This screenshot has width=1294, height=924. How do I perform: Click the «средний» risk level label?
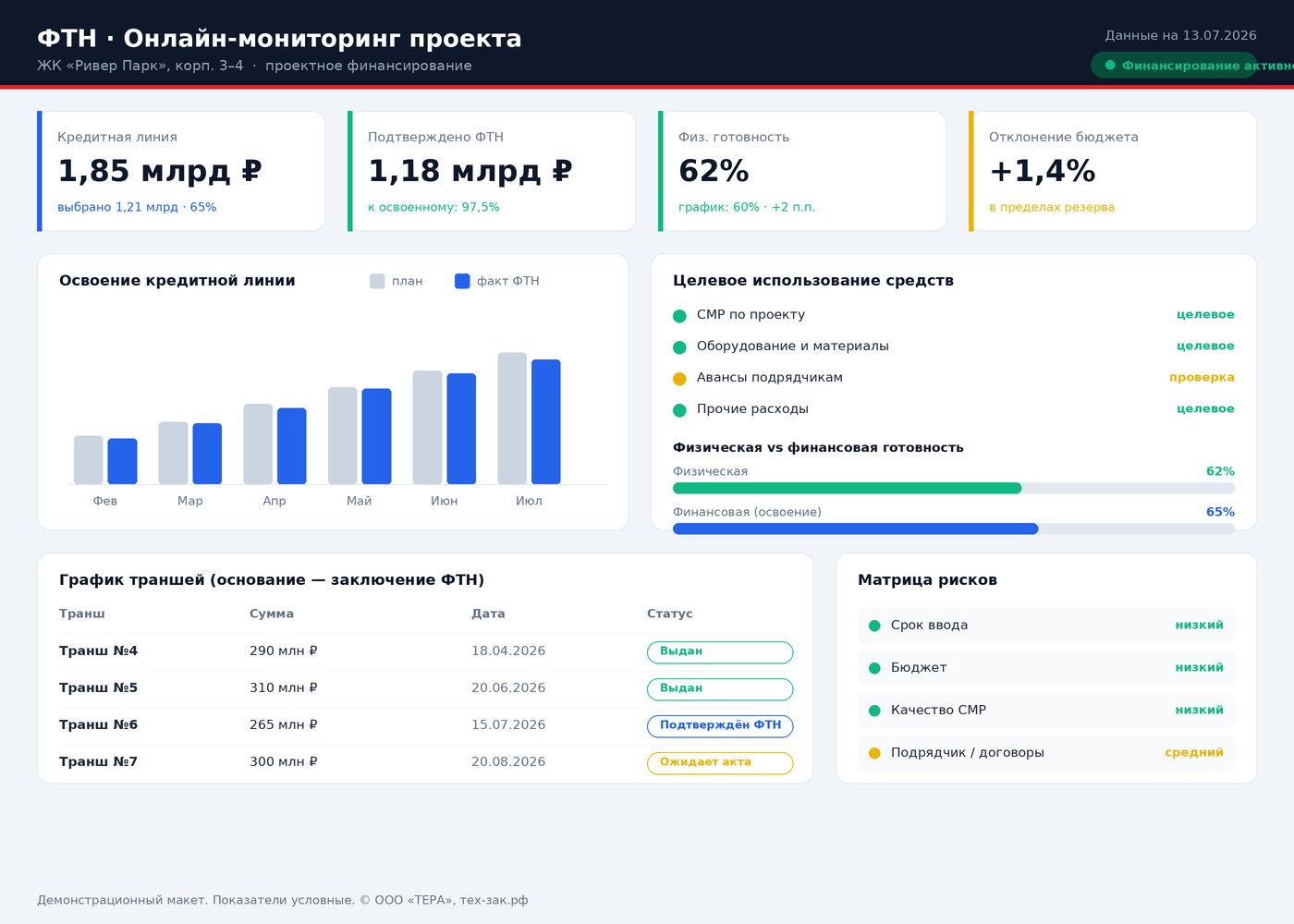coord(1194,753)
